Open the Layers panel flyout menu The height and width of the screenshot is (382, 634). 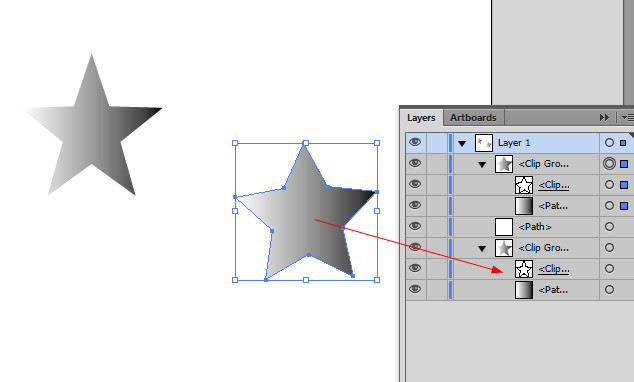628,118
